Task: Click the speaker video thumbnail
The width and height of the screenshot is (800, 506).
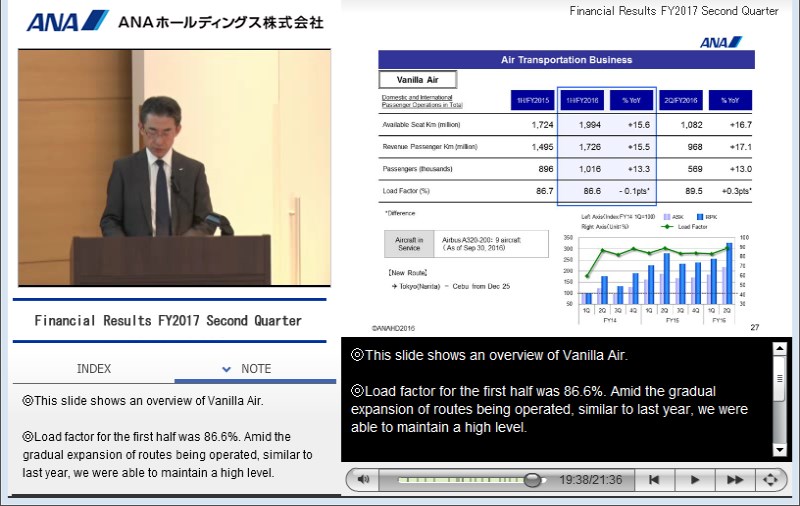Action: coord(174,167)
